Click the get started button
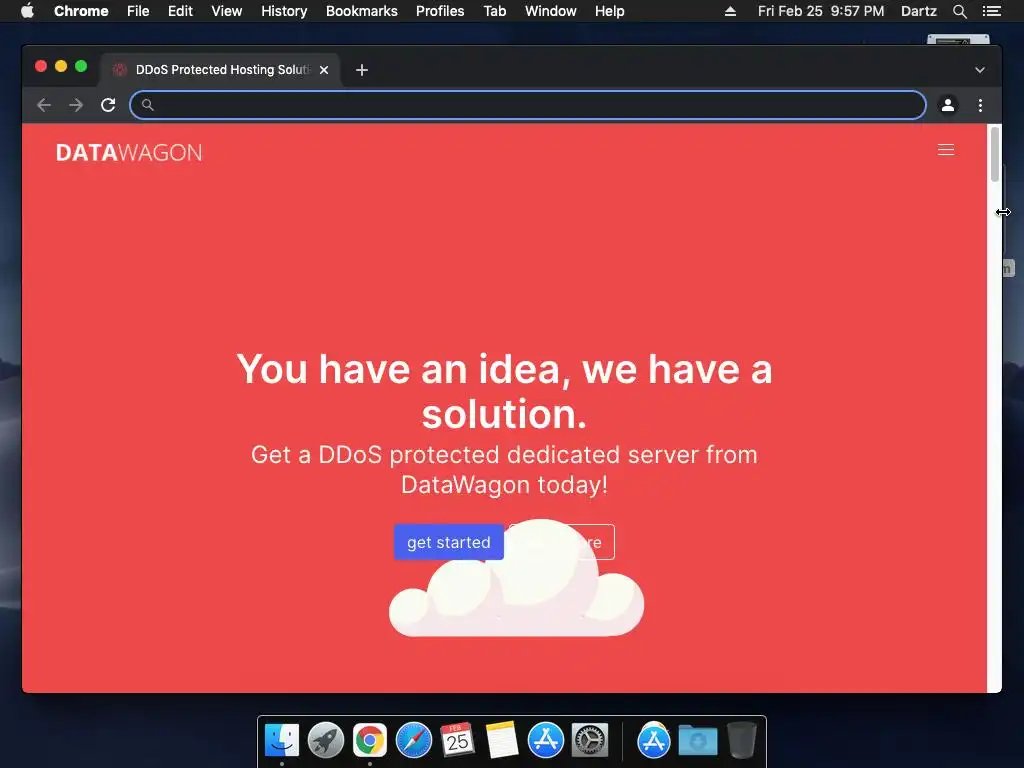The height and width of the screenshot is (768, 1024). point(449,542)
